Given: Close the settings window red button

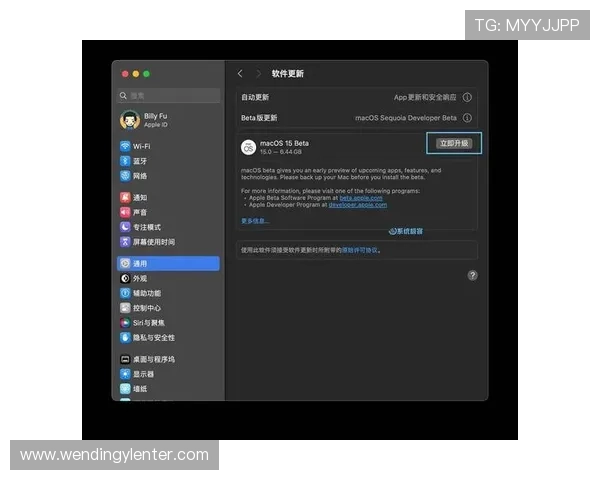Looking at the screenshot, I should (x=125, y=74).
